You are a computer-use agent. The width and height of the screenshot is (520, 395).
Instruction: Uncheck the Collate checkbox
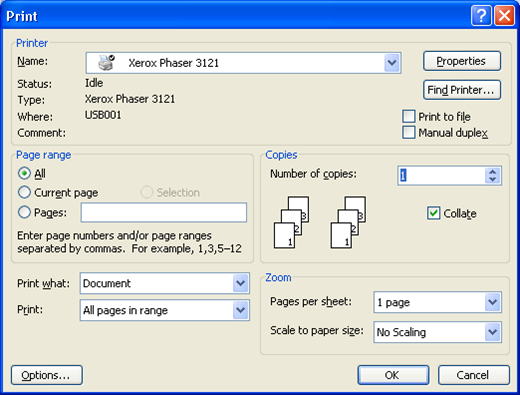(433, 213)
